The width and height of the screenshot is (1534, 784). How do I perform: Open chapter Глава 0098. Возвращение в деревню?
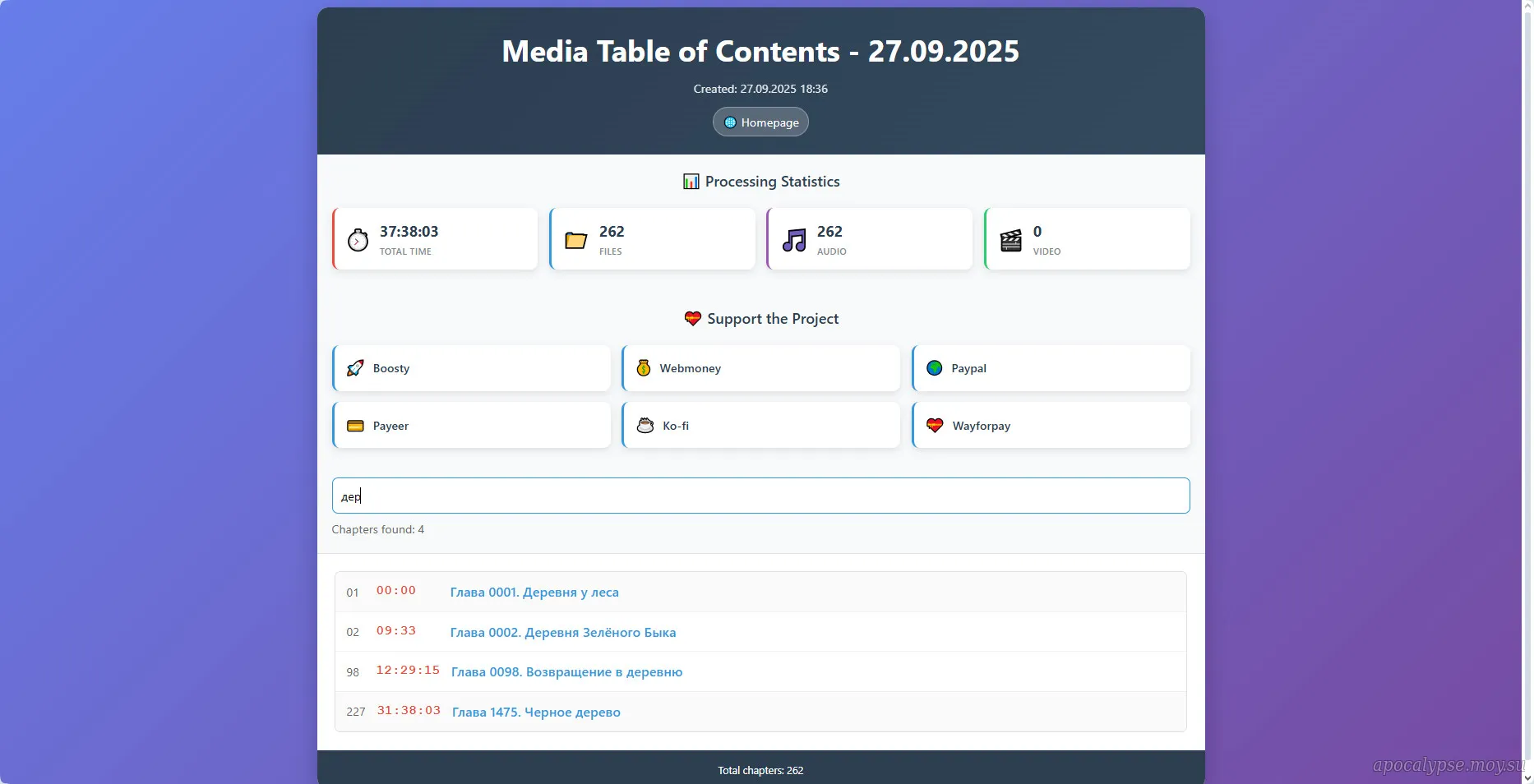pyautogui.click(x=566, y=672)
